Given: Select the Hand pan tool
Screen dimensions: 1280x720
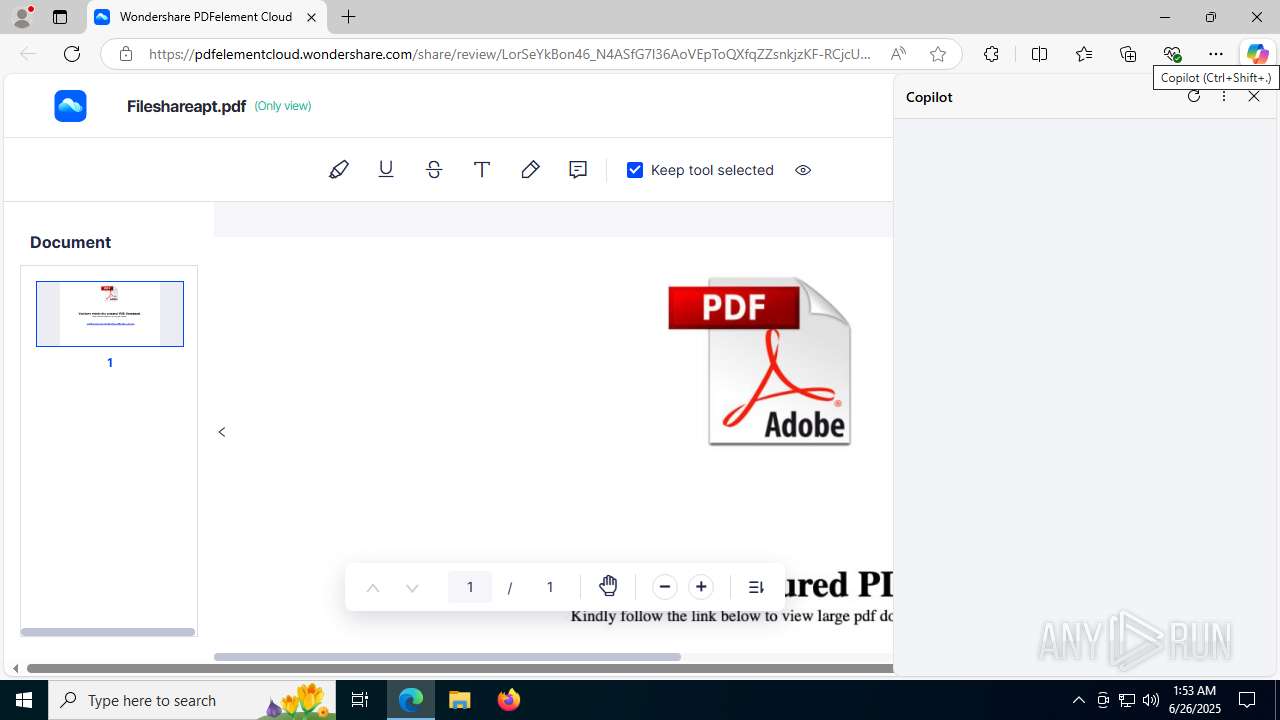Looking at the screenshot, I should [608, 587].
